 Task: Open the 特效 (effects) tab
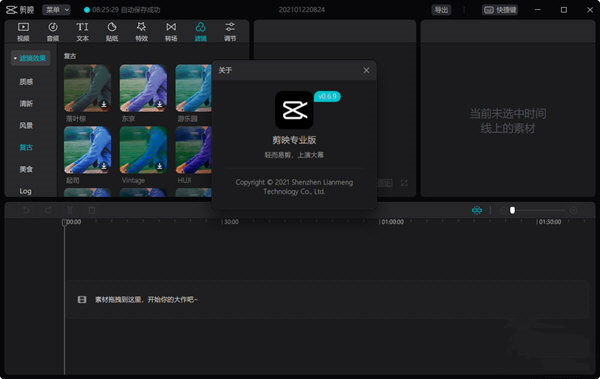(x=141, y=32)
